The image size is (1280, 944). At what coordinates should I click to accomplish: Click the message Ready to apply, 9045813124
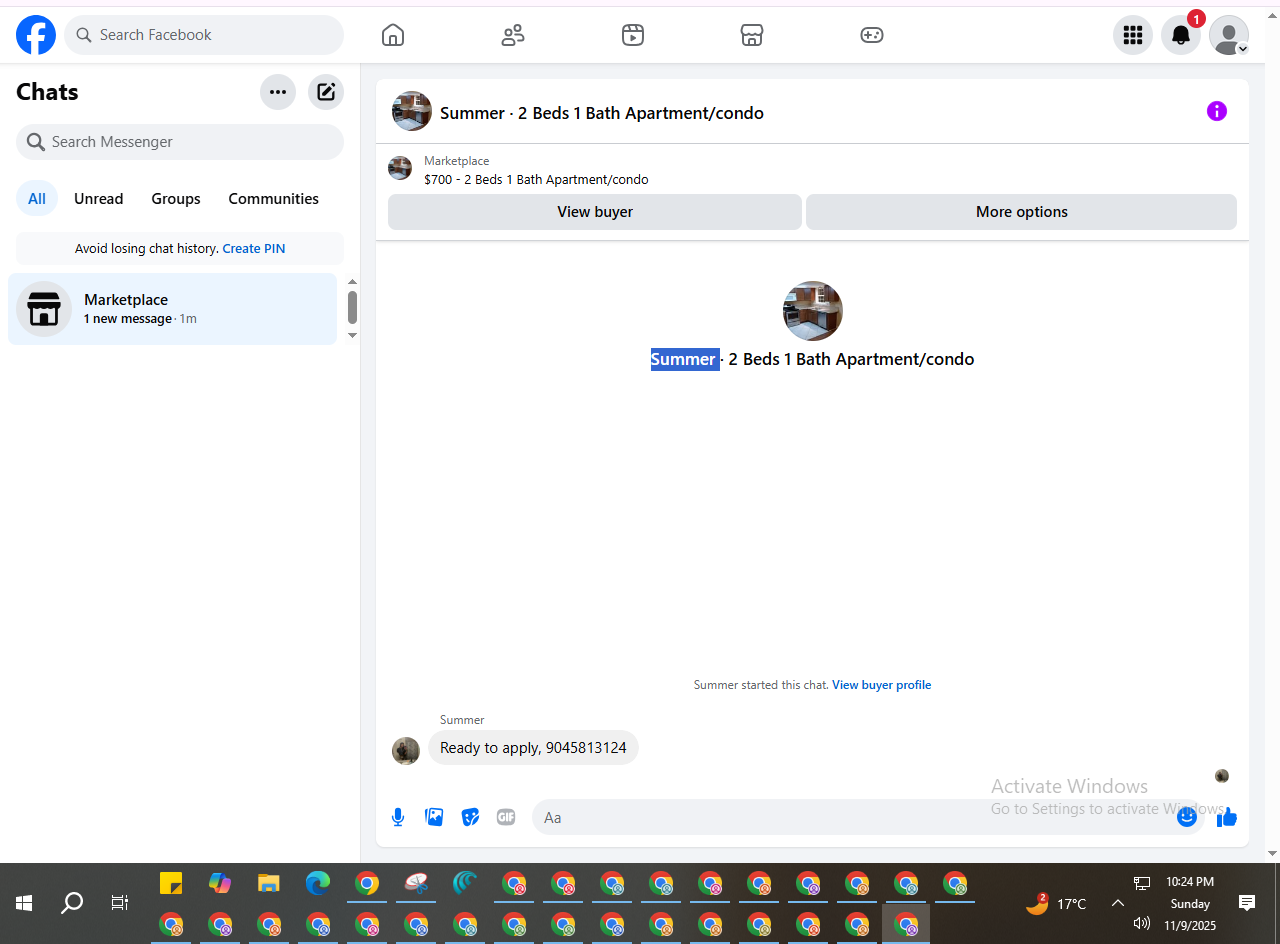tap(533, 748)
